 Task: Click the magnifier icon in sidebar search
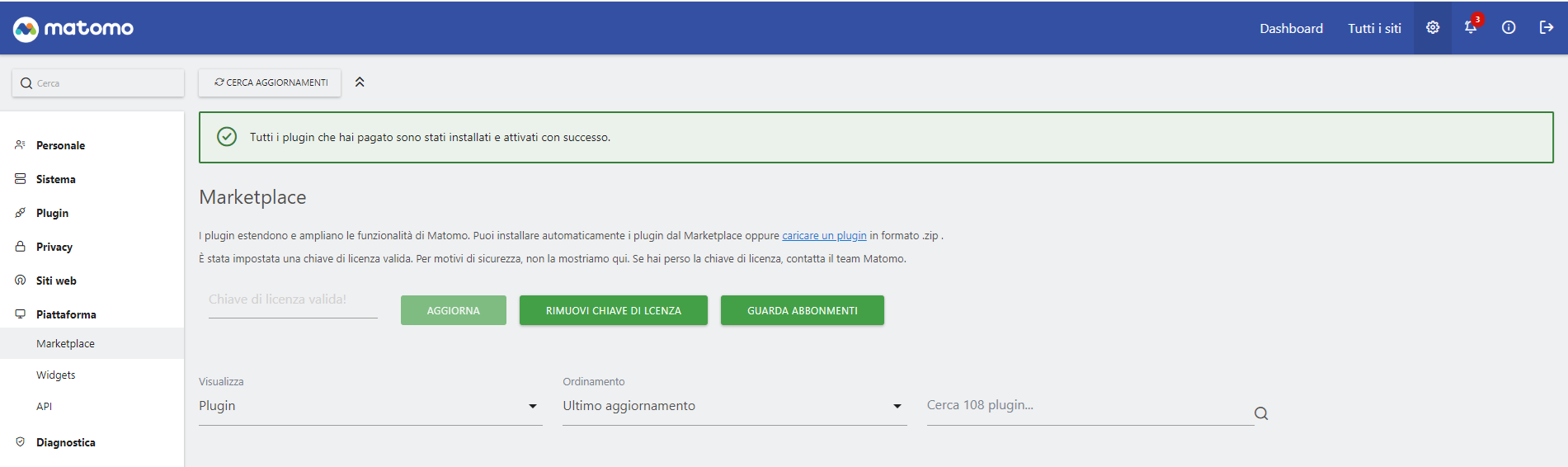(26, 83)
